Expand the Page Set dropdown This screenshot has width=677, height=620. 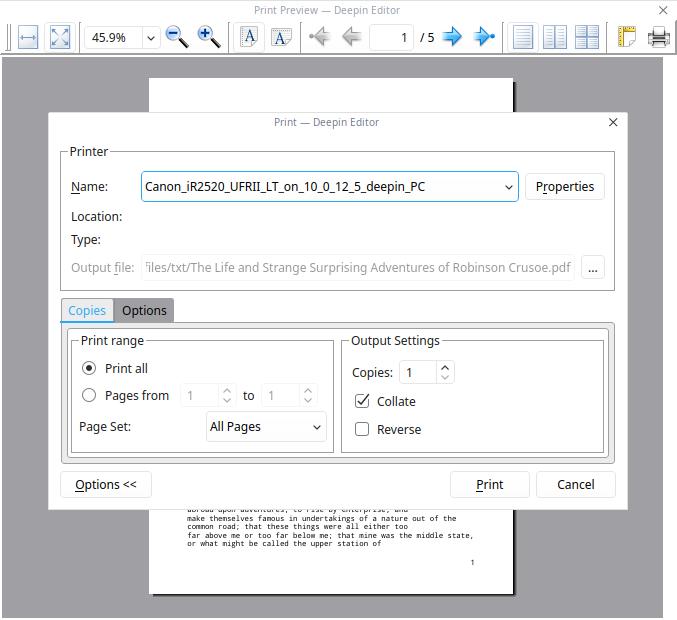[317, 427]
